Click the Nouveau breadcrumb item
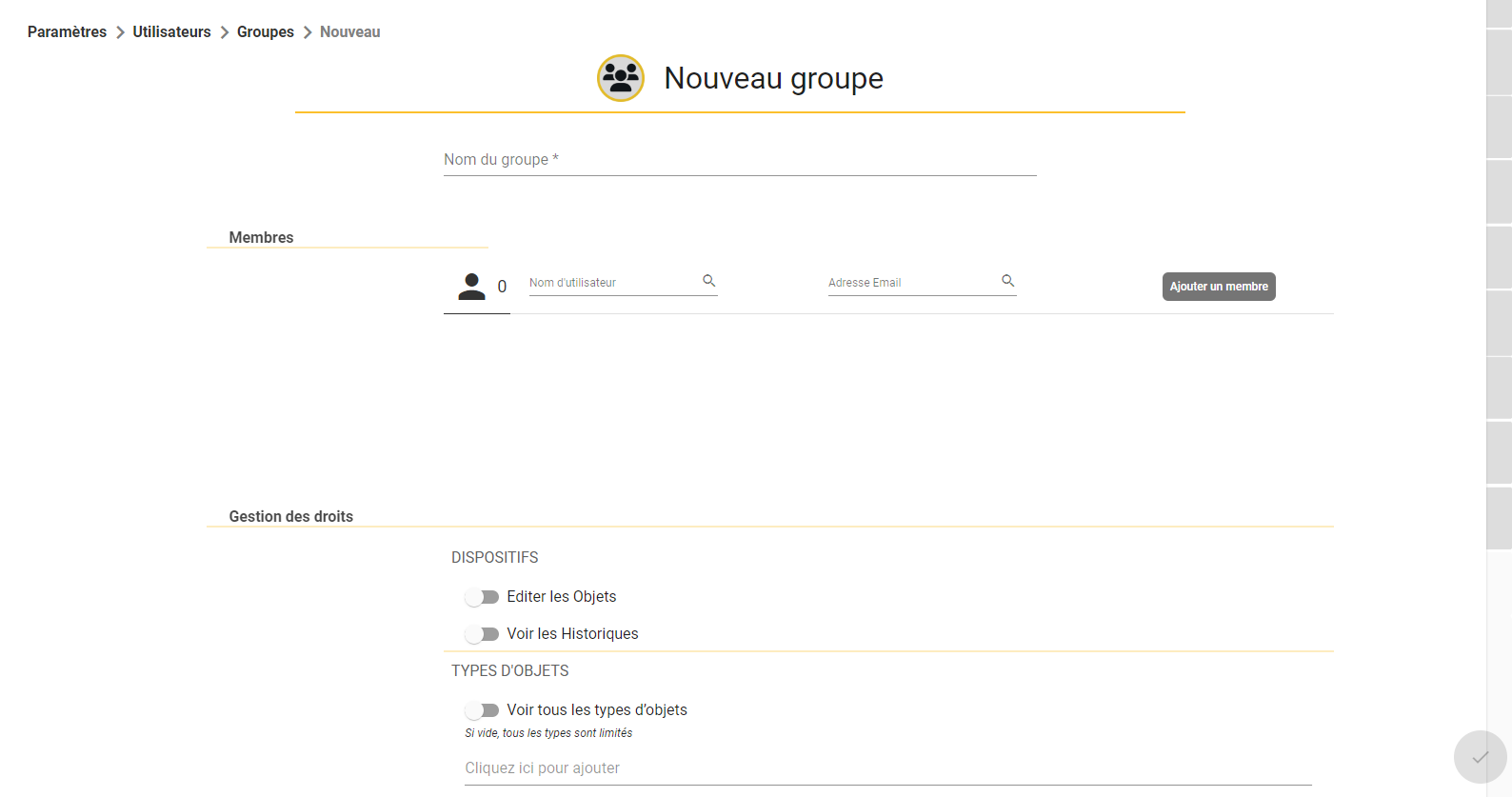Viewport: 1512px width, 797px height. tap(349, 32)
